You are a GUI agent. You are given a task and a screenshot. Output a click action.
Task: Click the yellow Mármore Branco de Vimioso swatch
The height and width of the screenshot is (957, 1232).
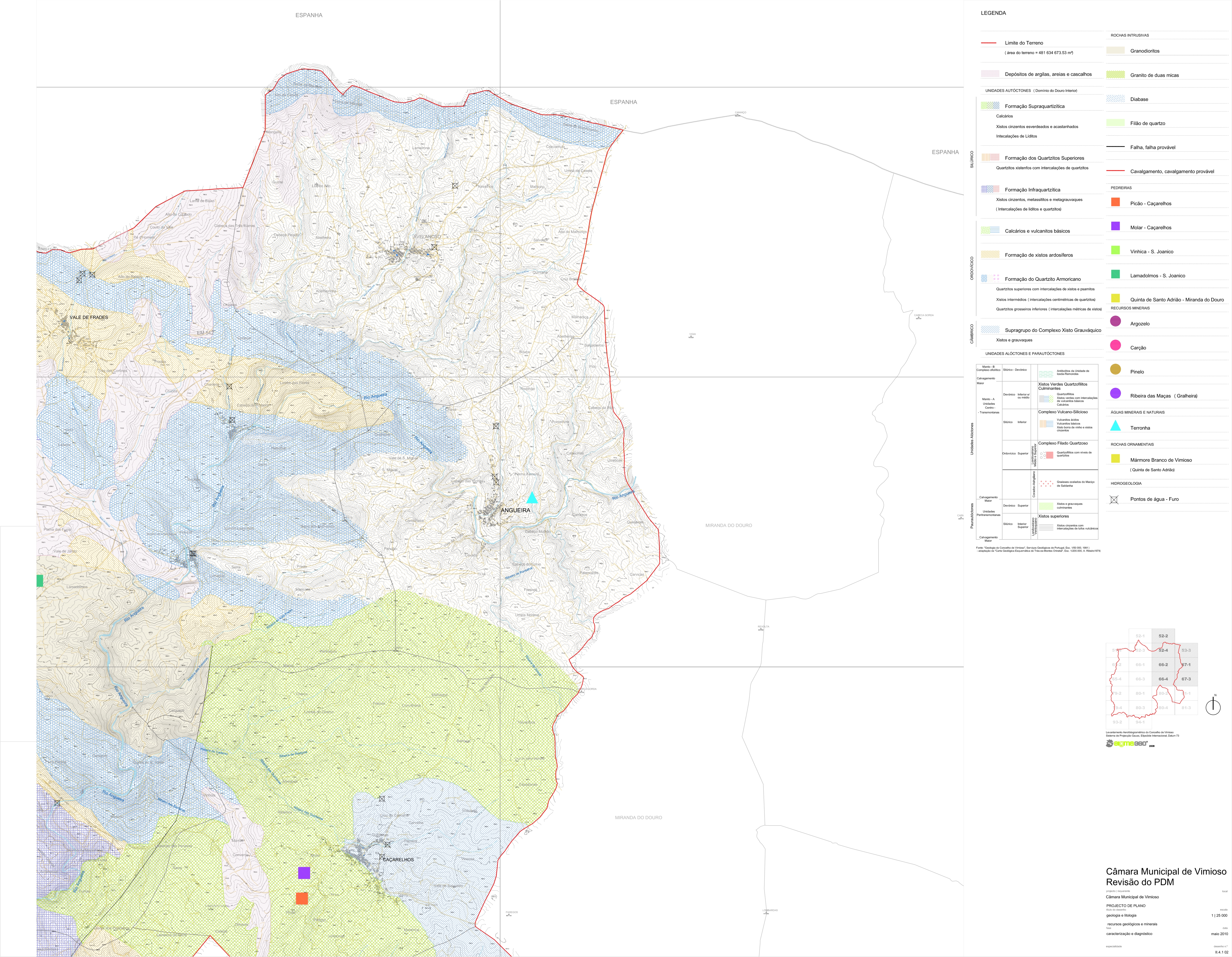tap(1115, 459)
